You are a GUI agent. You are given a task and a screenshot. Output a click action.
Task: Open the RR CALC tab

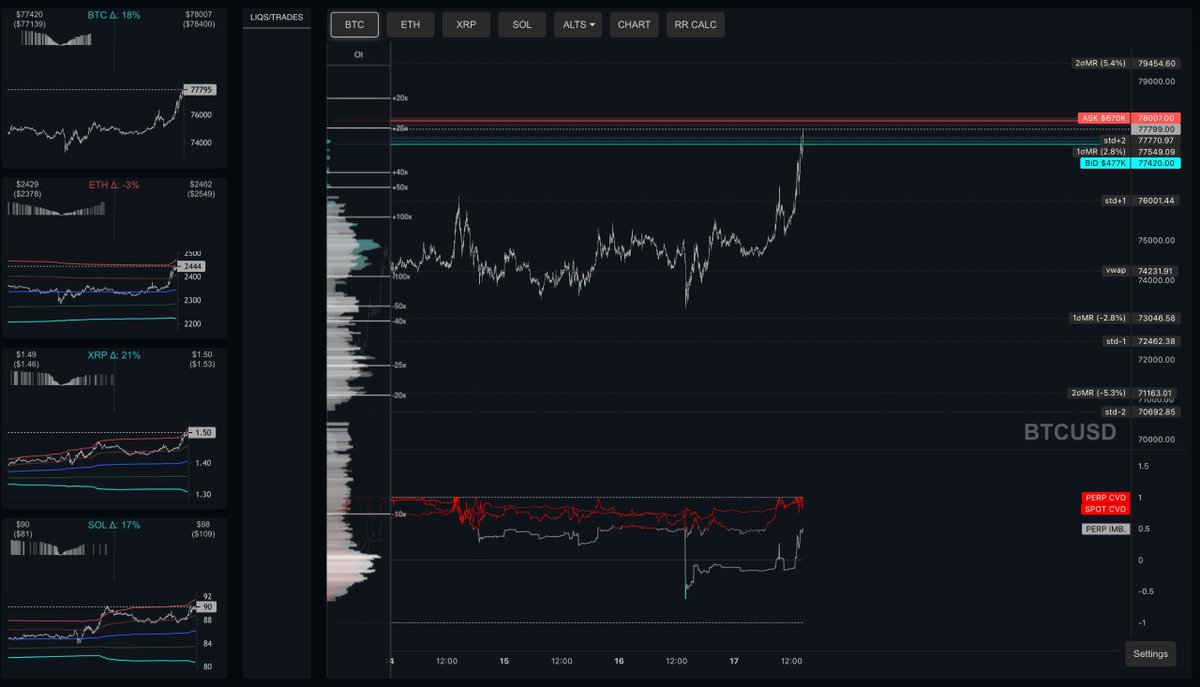pos(696,25)
